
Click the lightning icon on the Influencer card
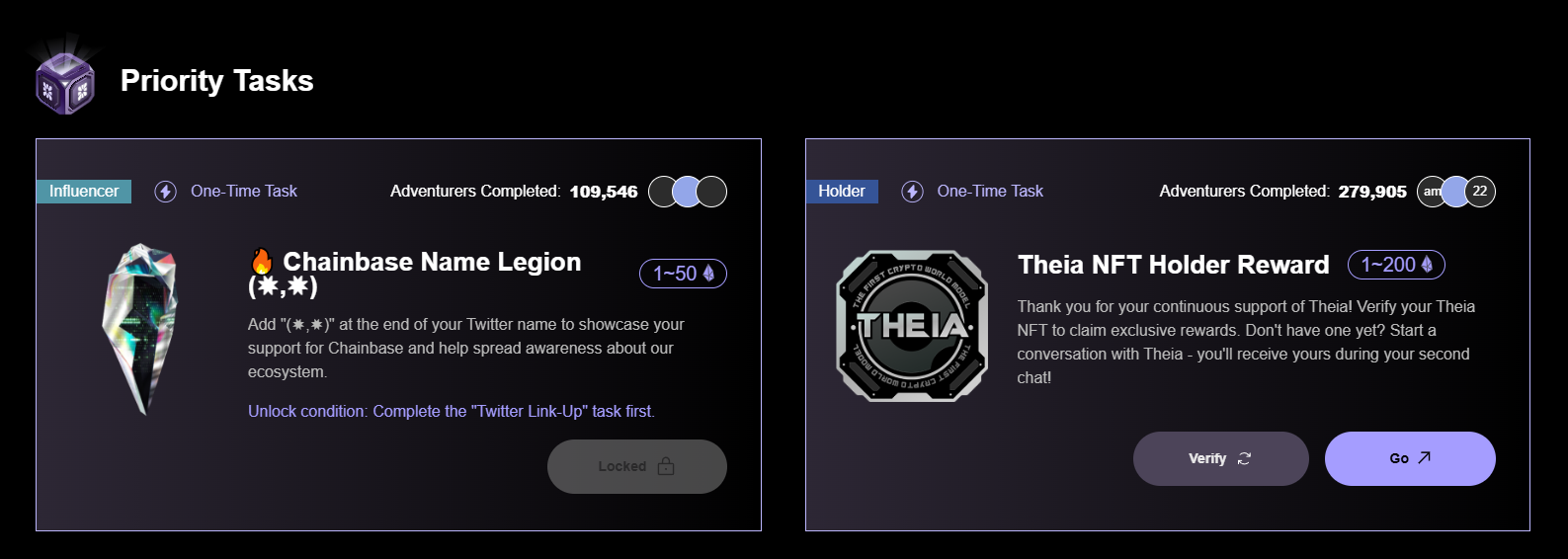point(166,192)
